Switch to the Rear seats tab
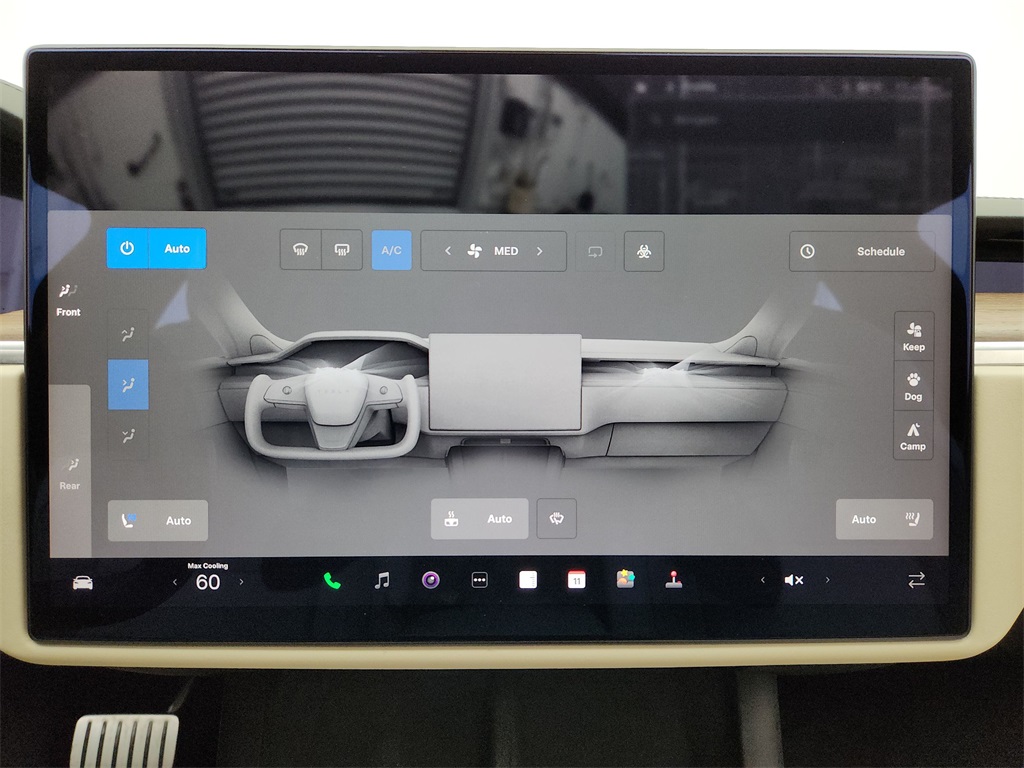 (x=70, y=473)
